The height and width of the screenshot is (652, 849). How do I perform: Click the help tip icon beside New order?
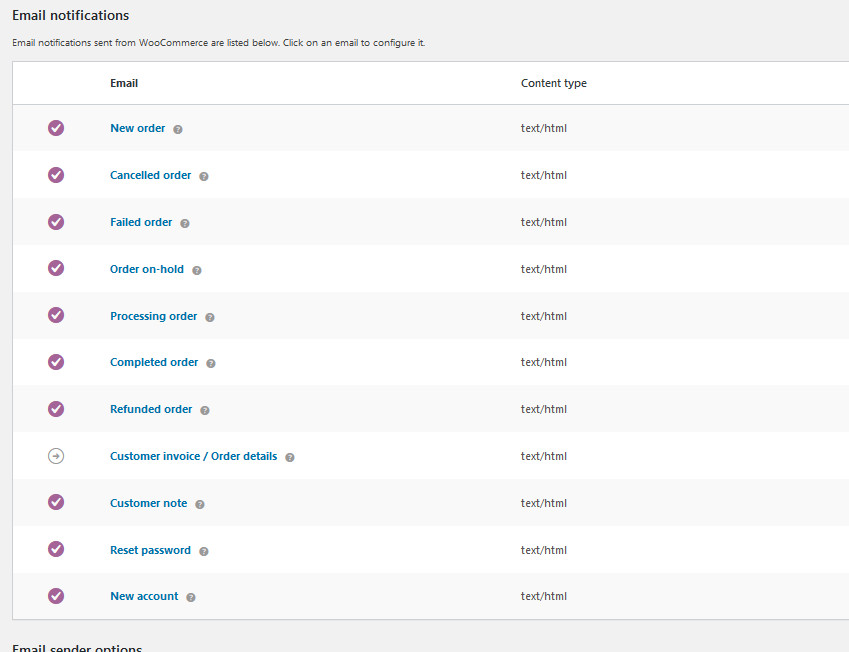coord(178,129)
